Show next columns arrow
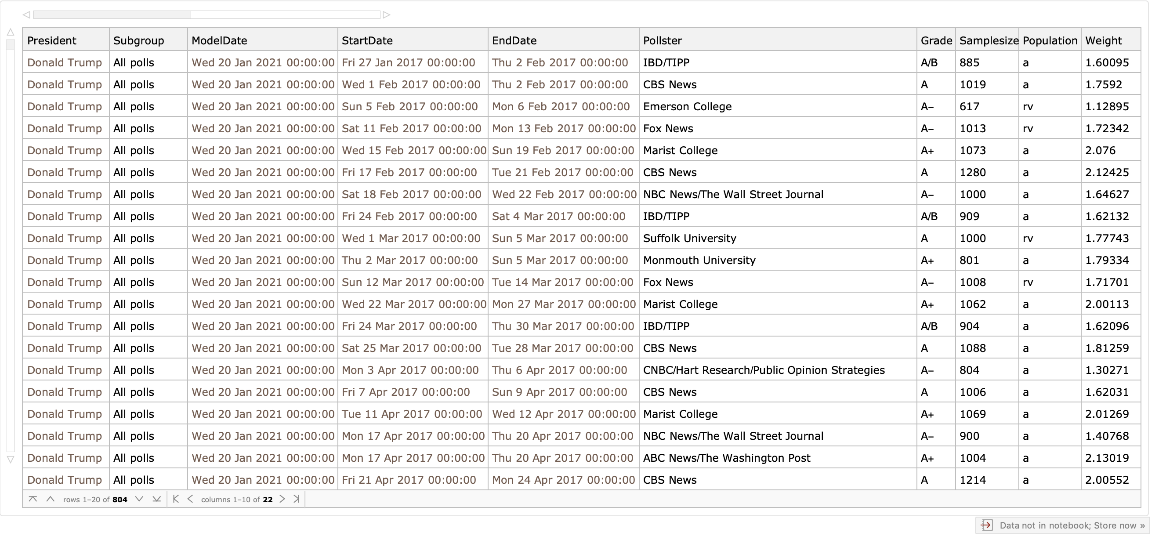 pos(282,499)
